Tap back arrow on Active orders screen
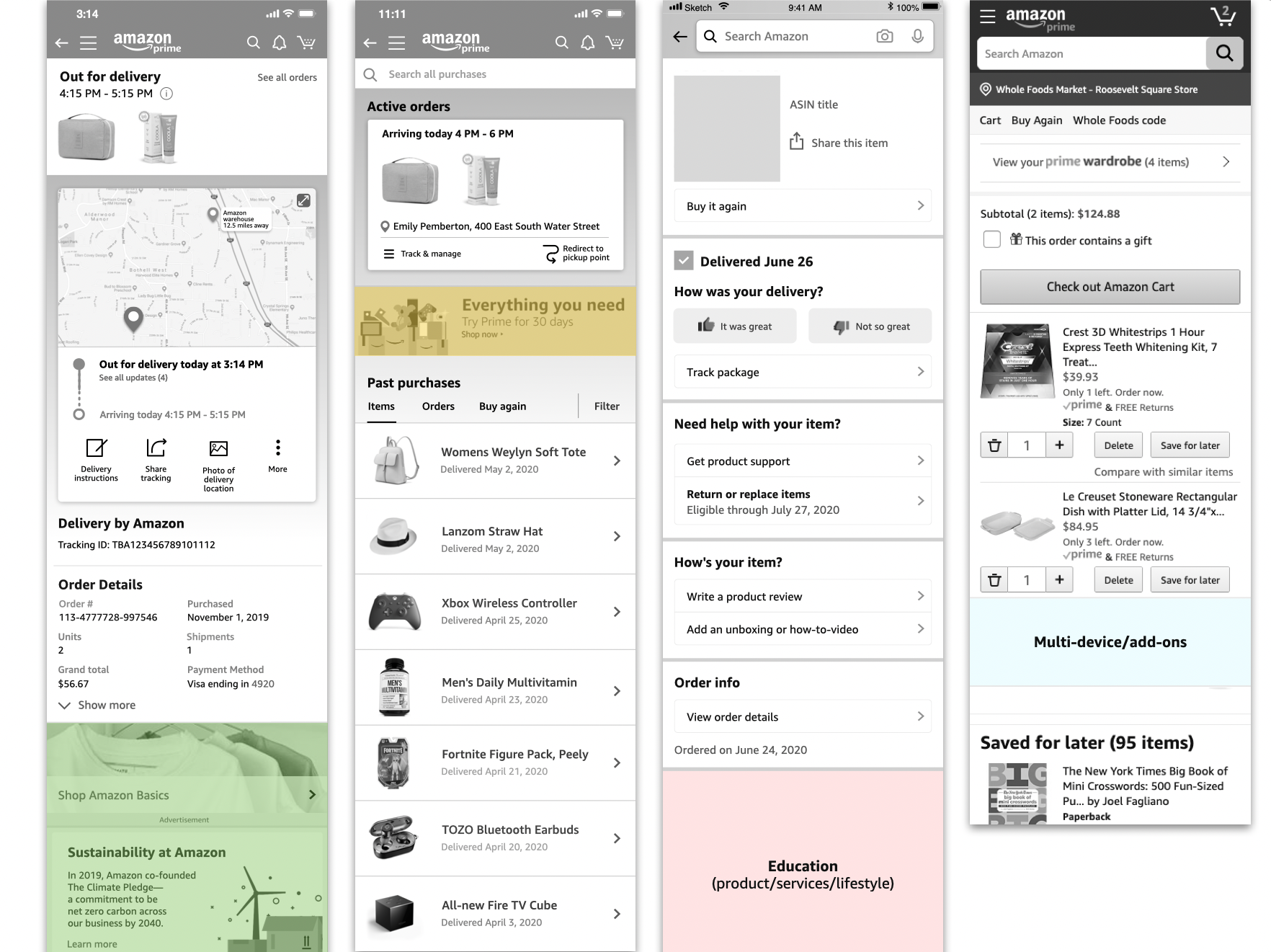The image size is (1271, 952). coord(370,43)
